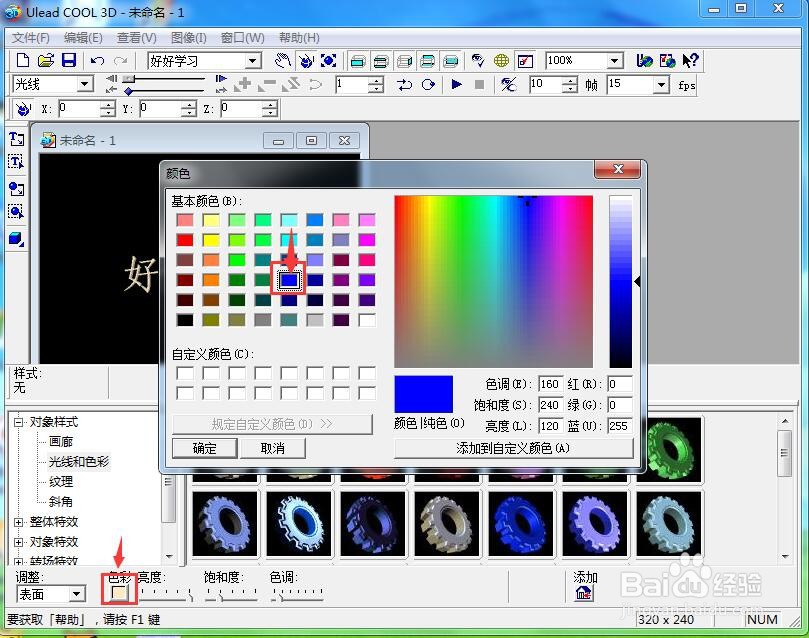Select the Edit Graphic tool in left toolbar
The height and width of the screenshot is (638, 809).
tap(16, 211)
